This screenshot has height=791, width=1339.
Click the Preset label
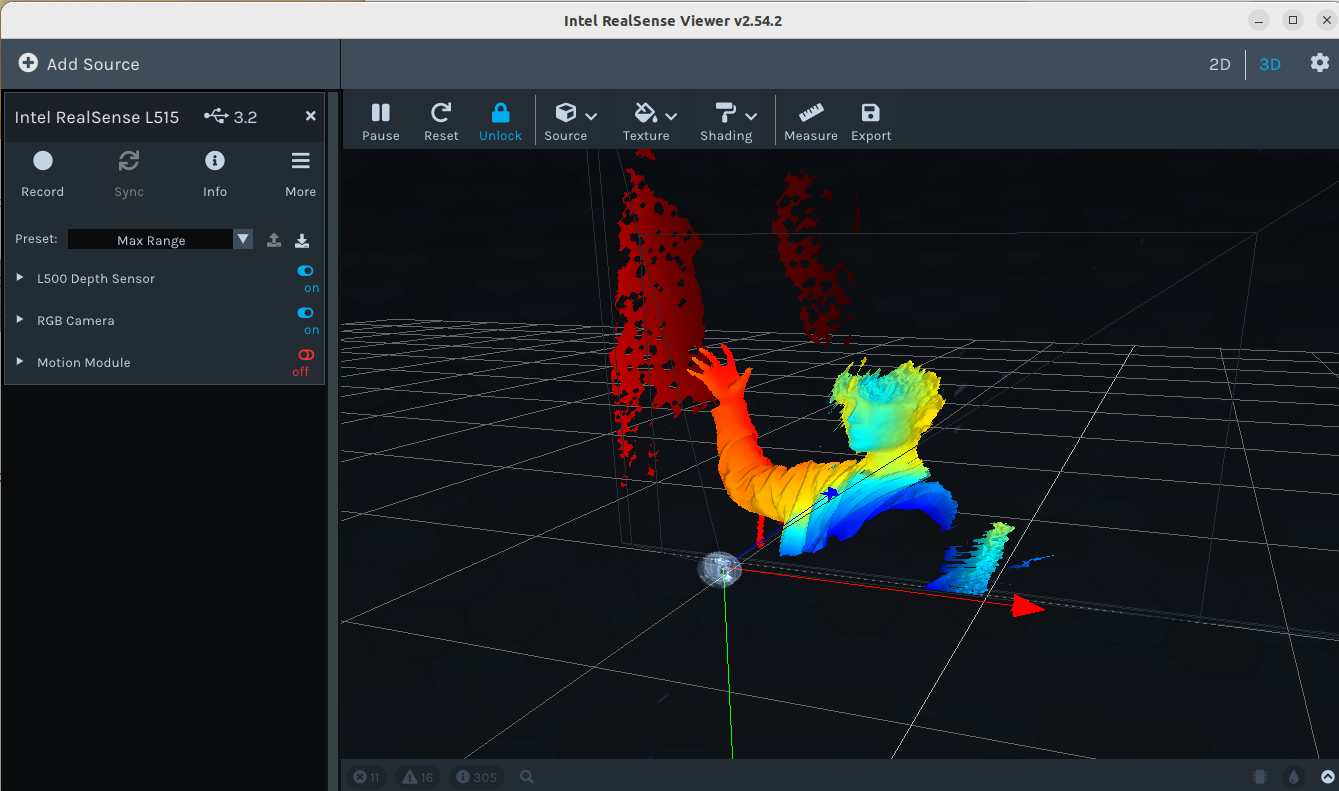pos(36,239)
